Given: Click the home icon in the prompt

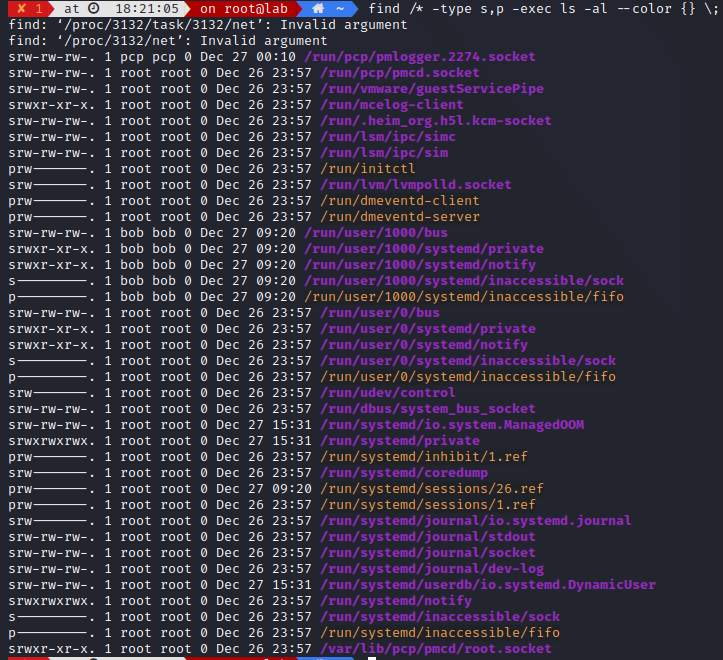Looking at the screenshot, I should [x=318, y=8].
